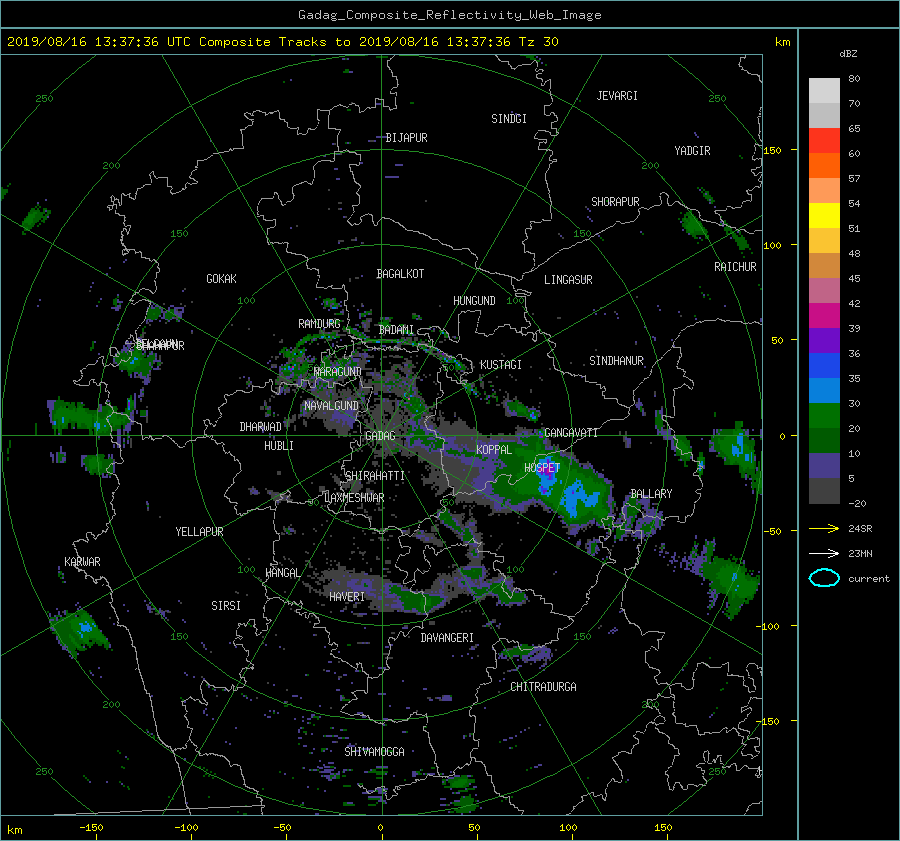This screenshot has width=900, height=841.
Task: Select the dark gray 5 to -20 dBZ swatch
Action: (x=824, y=490)
